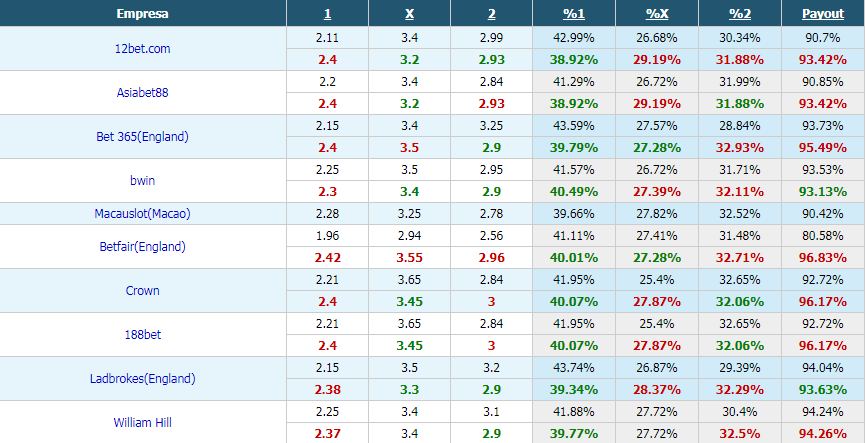
Task: Select Macauslot home odd 2.28
Action: tap(328, 214)
